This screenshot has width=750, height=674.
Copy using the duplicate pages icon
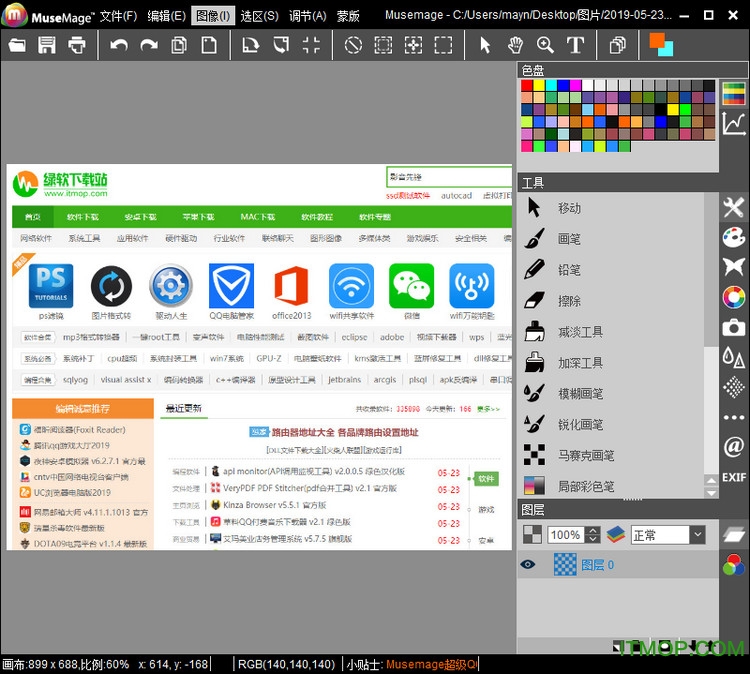[x=179, y=45]
